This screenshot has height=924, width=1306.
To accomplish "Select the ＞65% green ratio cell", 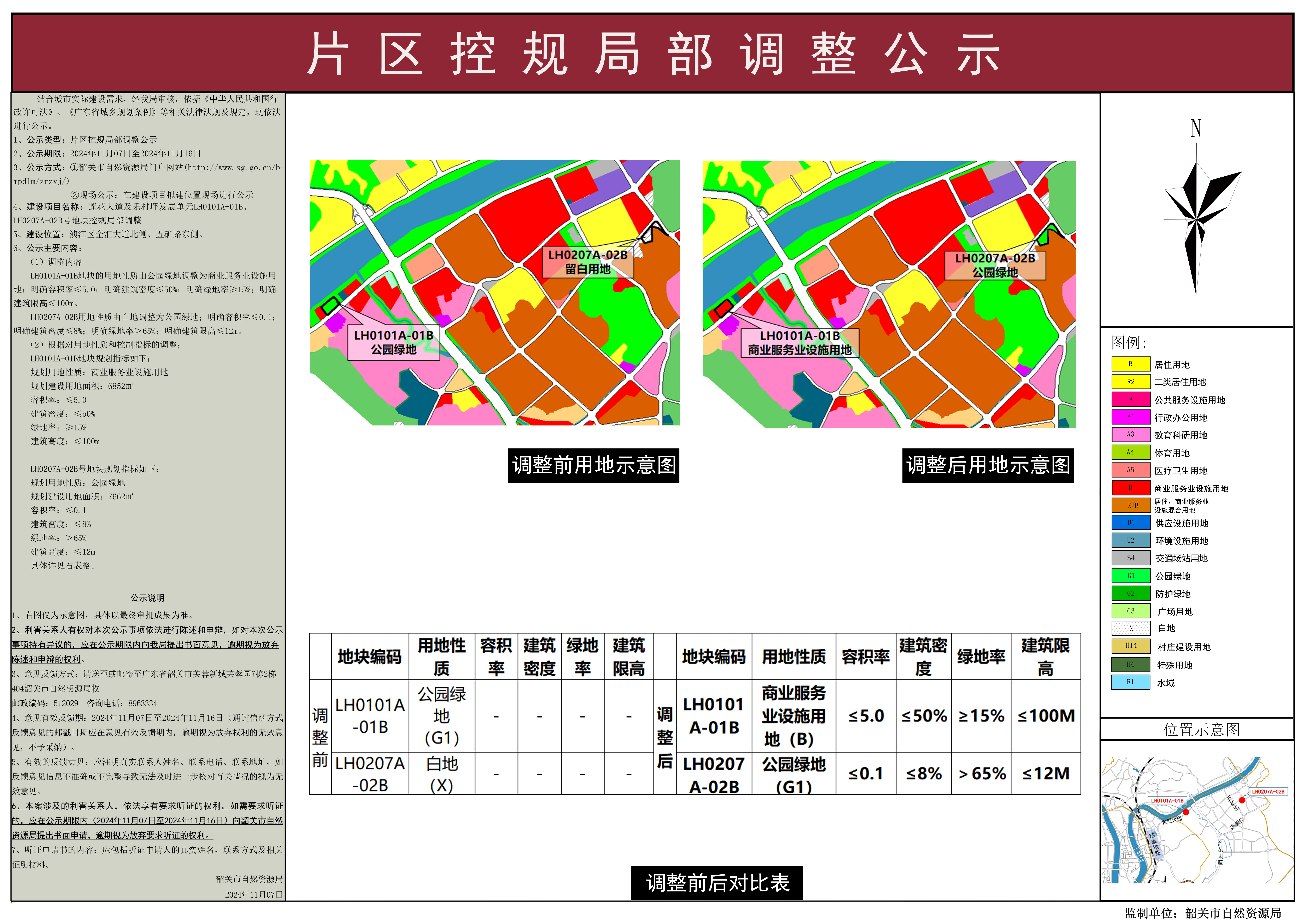I will [x=981, y=774].
